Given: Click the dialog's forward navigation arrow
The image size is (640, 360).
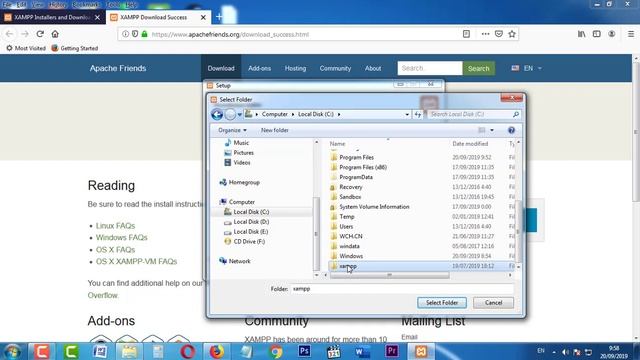Looking at the screenshot, I should (230, 114).
